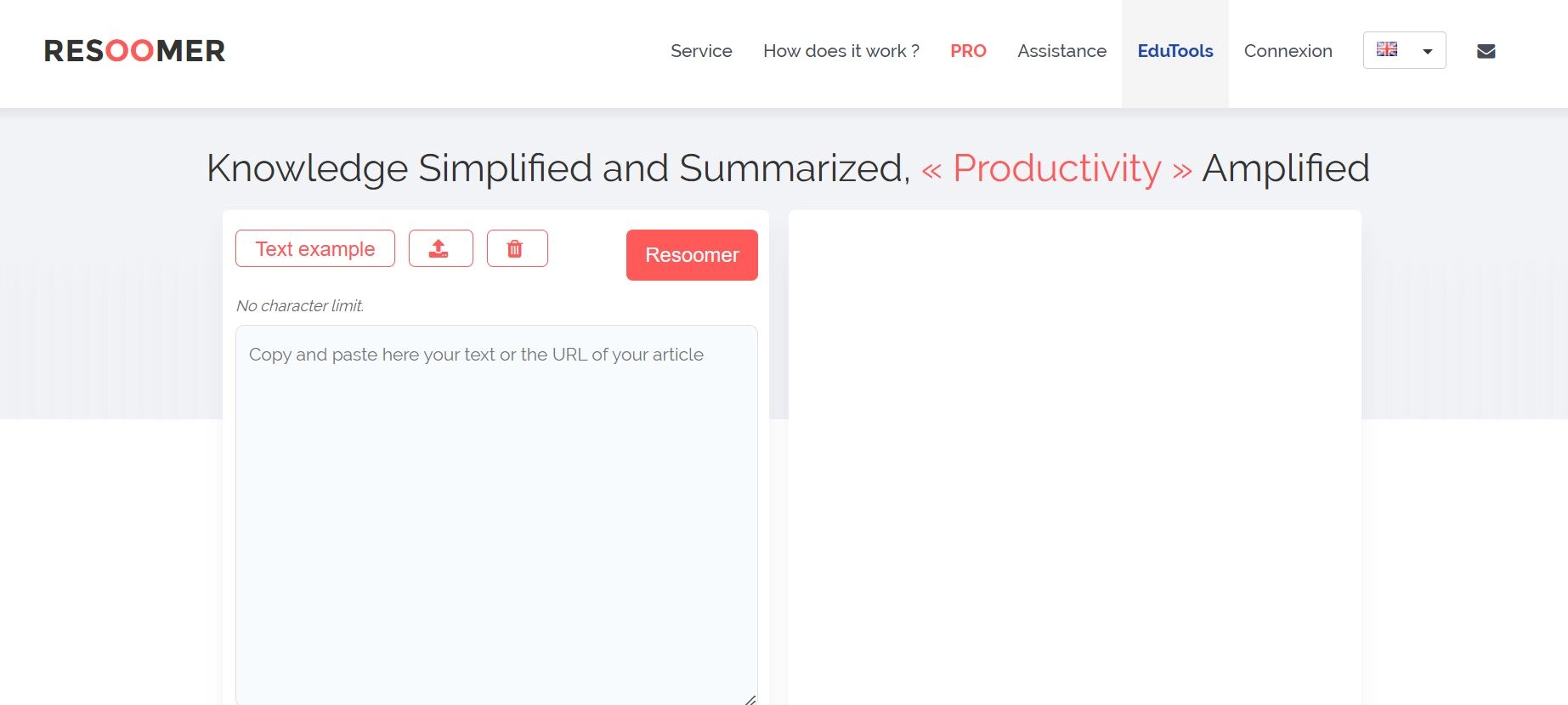
Task: Click the red Resoomer summarize button
Action: [x=692, y=255]
